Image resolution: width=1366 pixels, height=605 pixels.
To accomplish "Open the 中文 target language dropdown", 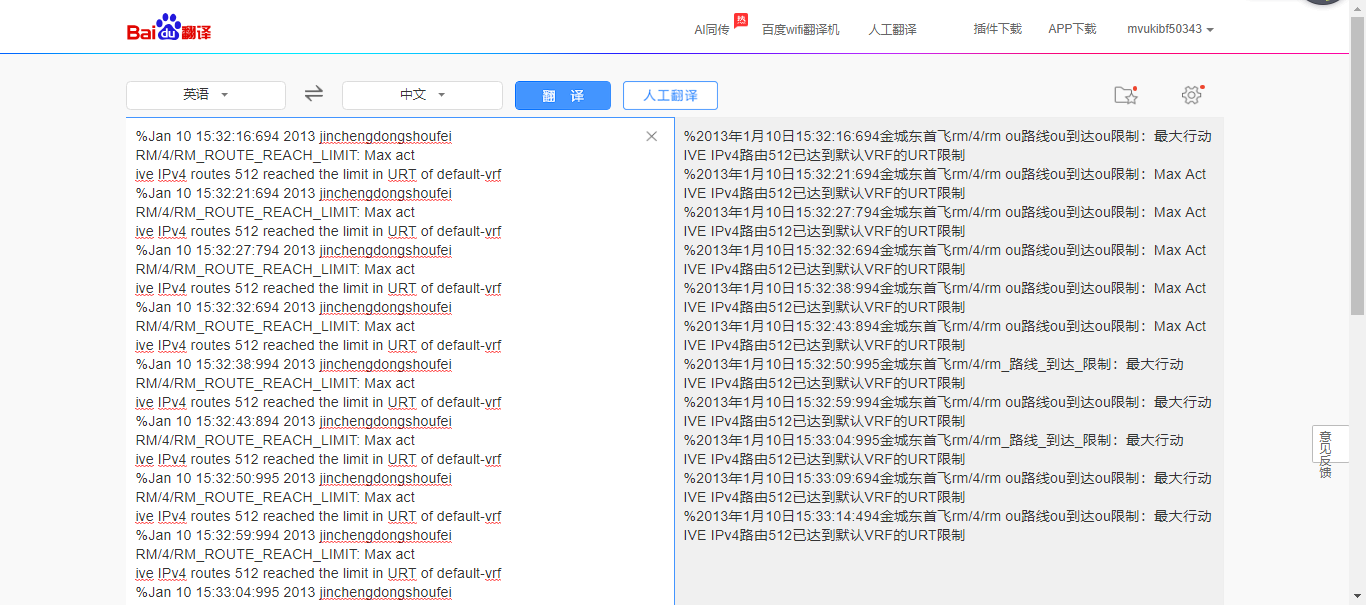I will tap(422, 95).
